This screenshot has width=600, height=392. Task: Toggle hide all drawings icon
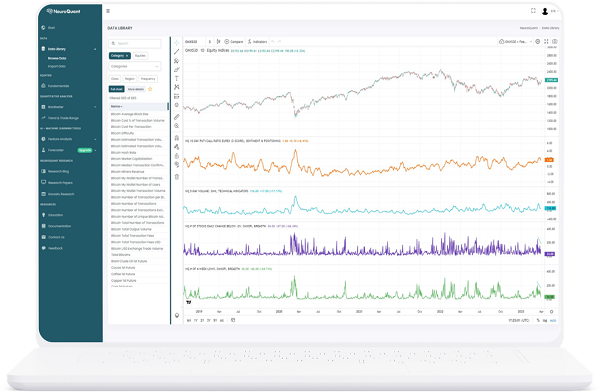click(177, 165)
